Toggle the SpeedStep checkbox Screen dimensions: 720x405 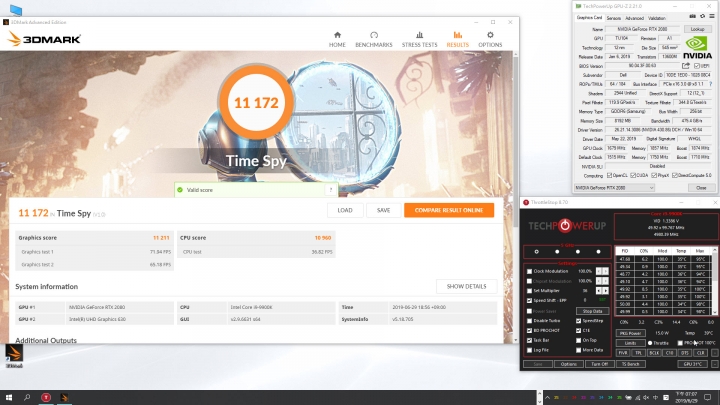tap(579, 321)
